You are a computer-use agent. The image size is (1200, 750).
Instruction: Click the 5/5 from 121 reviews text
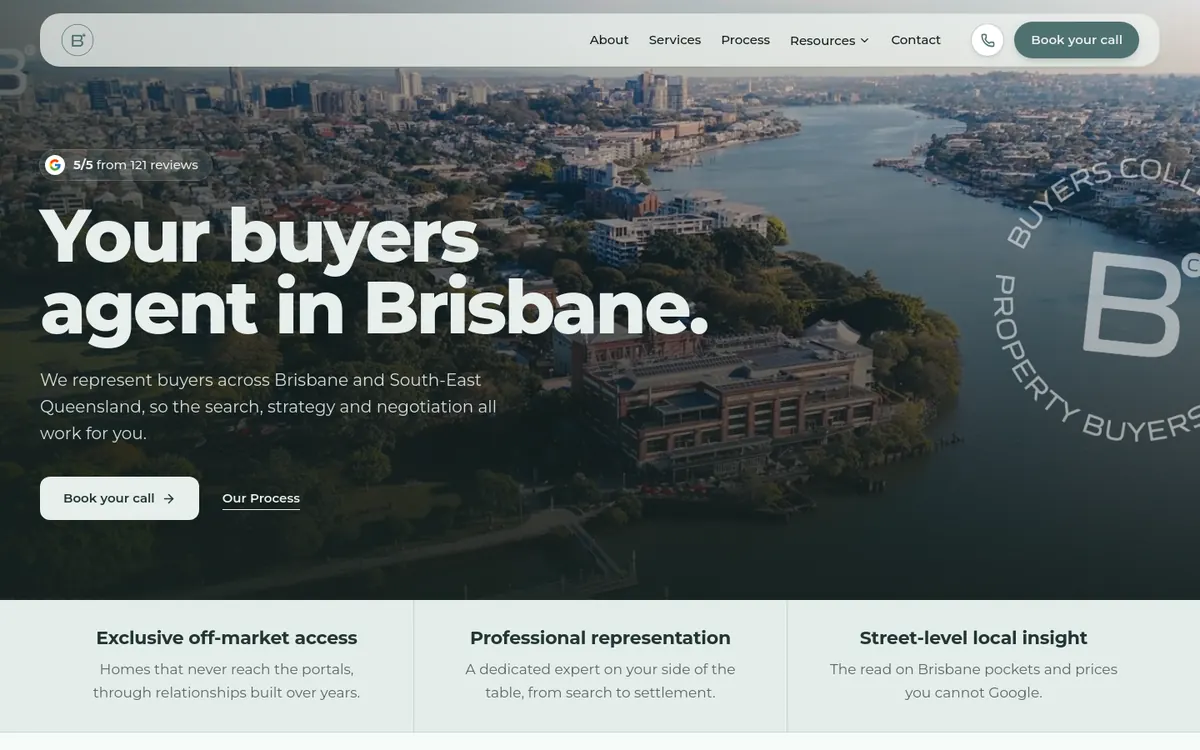point(135,165)
